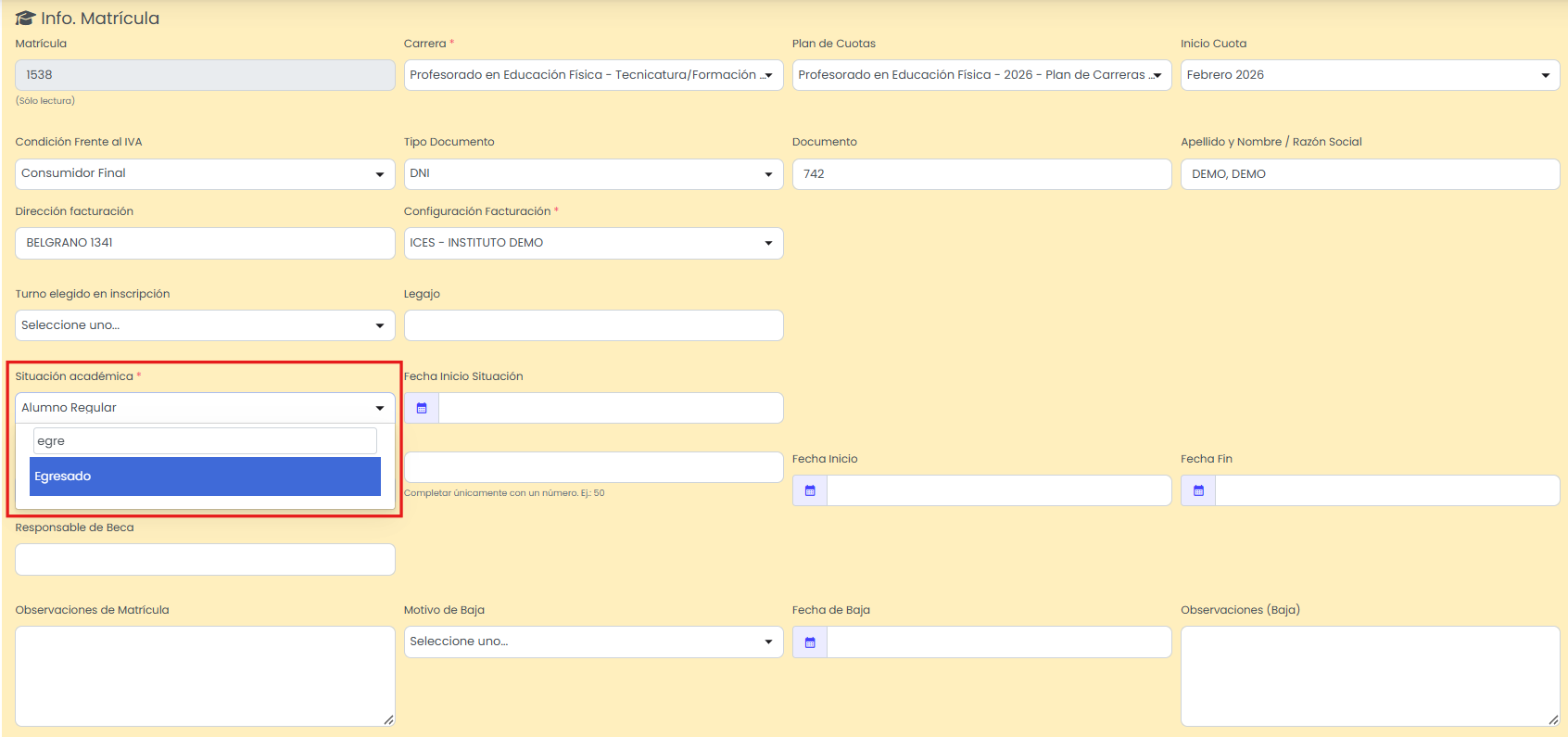Expand the Plan de Cuotas dropdown
Screen dimensions: 1568x737
pyautogui.click(x=981, y=75)
